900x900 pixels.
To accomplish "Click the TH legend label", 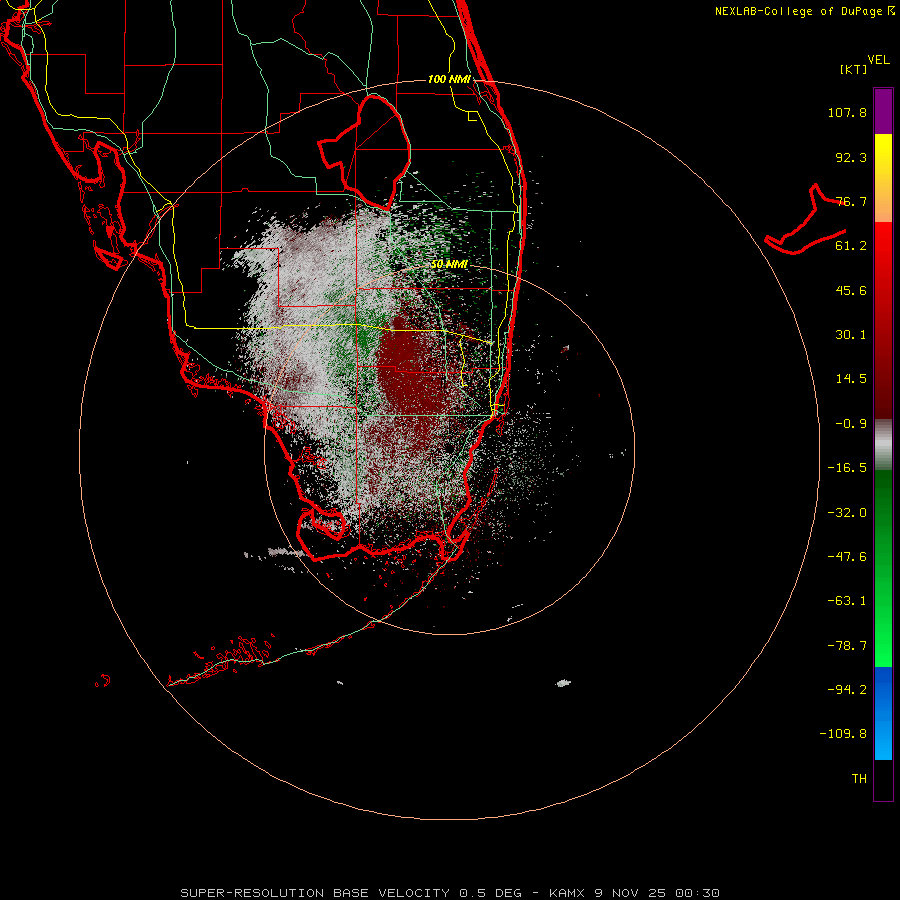I will coord(859,779).
